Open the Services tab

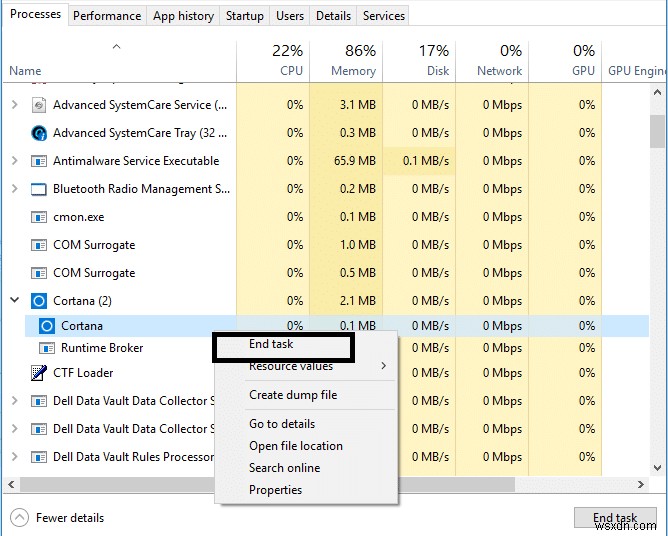(x=383, y=16)
